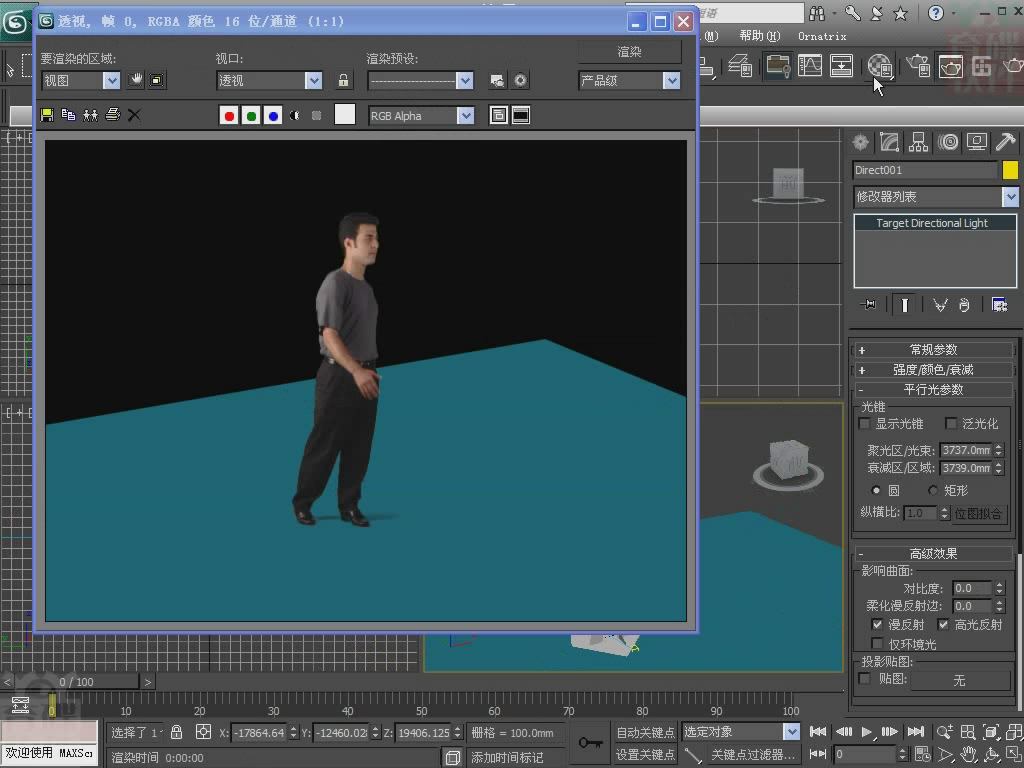Screen dimensions: 1024x768
Task: Open the Ornatrix menu
Action: [822, 36]
